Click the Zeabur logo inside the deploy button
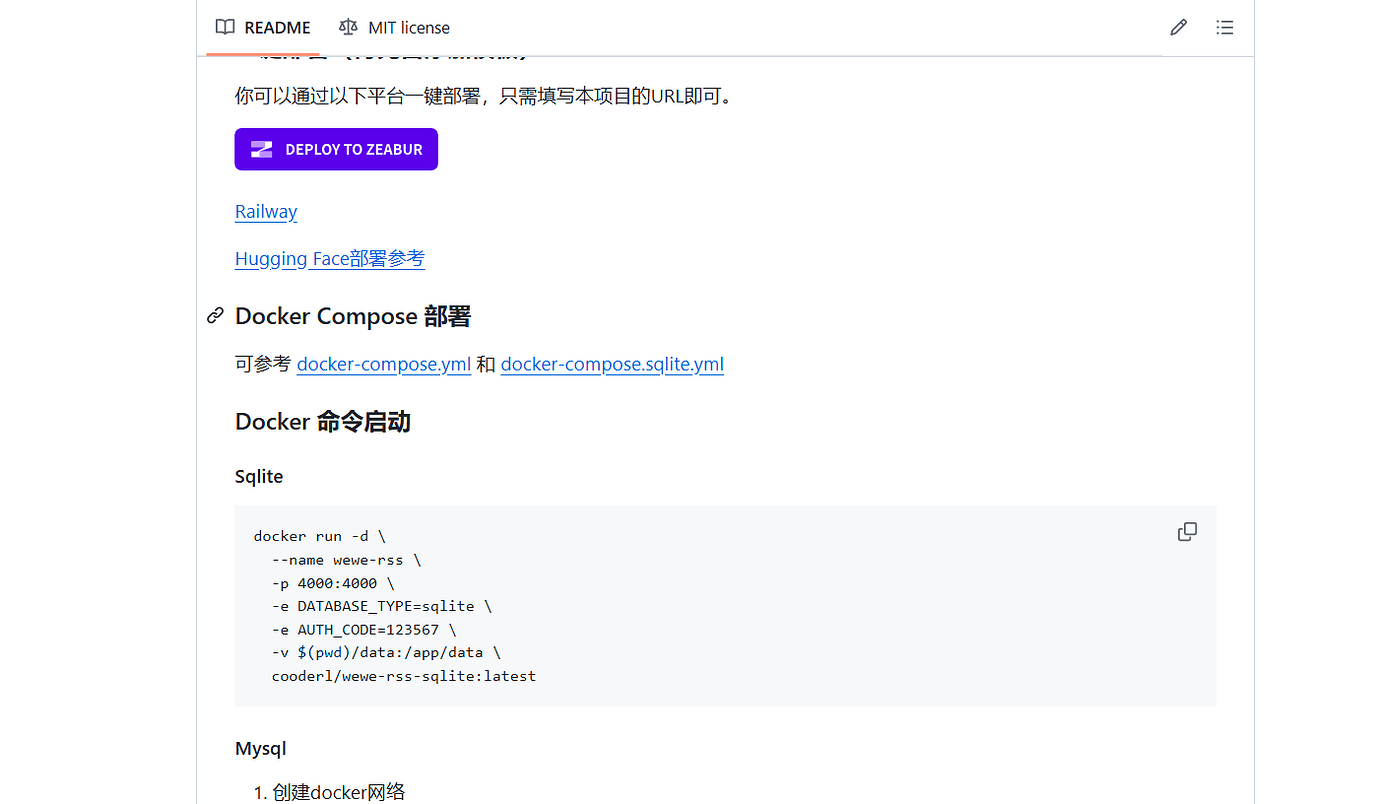Viewport: 1380px width, 804px height. click(260, 148)
